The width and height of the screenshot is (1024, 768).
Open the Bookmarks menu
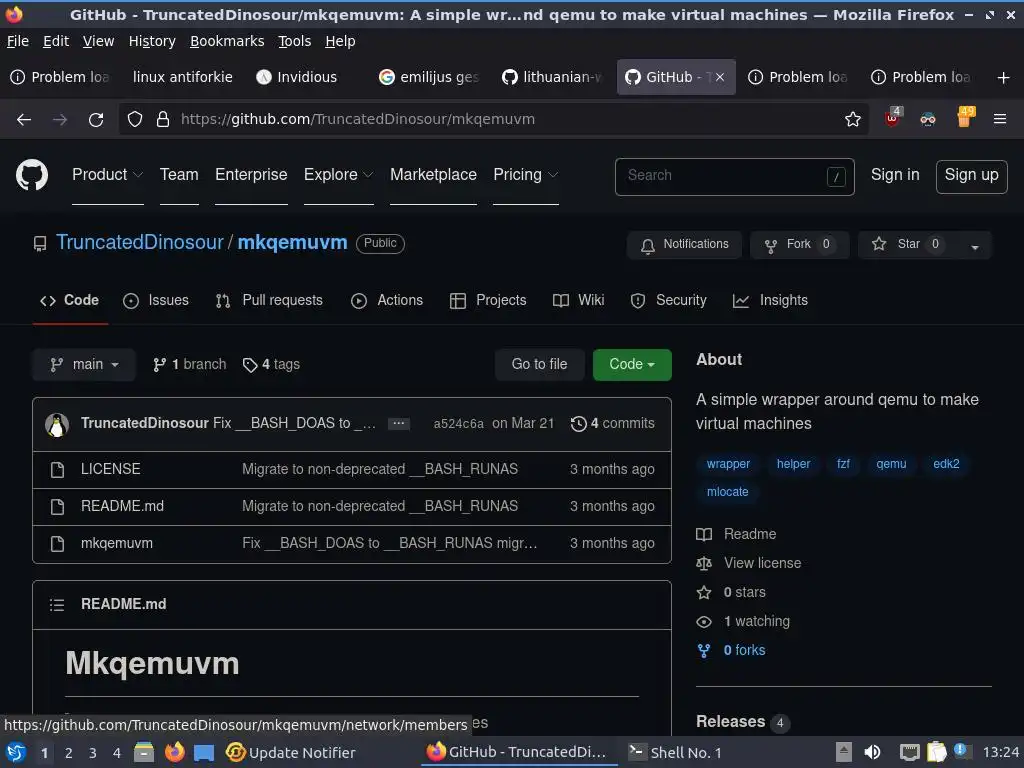pos(227,41)
